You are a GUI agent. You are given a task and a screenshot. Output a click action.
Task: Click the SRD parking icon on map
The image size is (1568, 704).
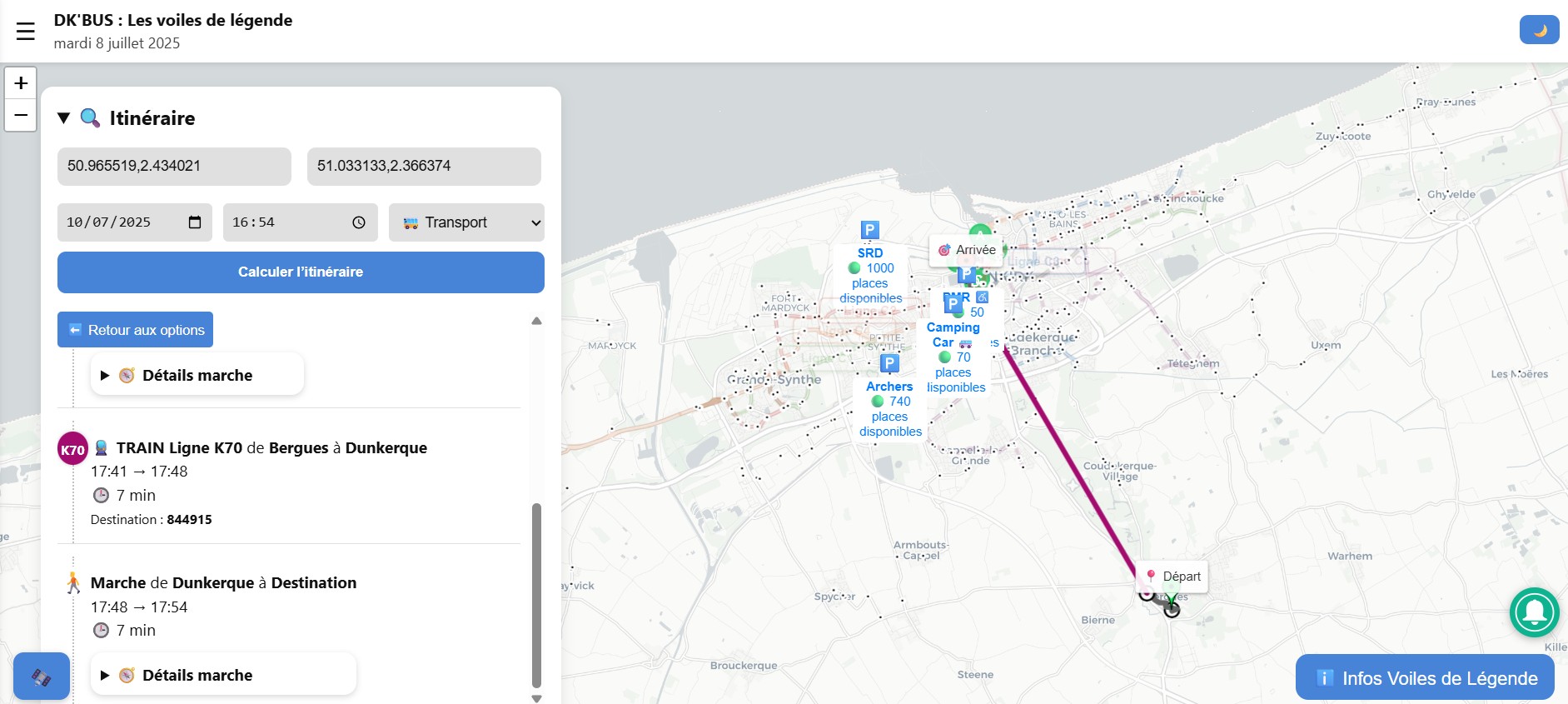[869, 230]
